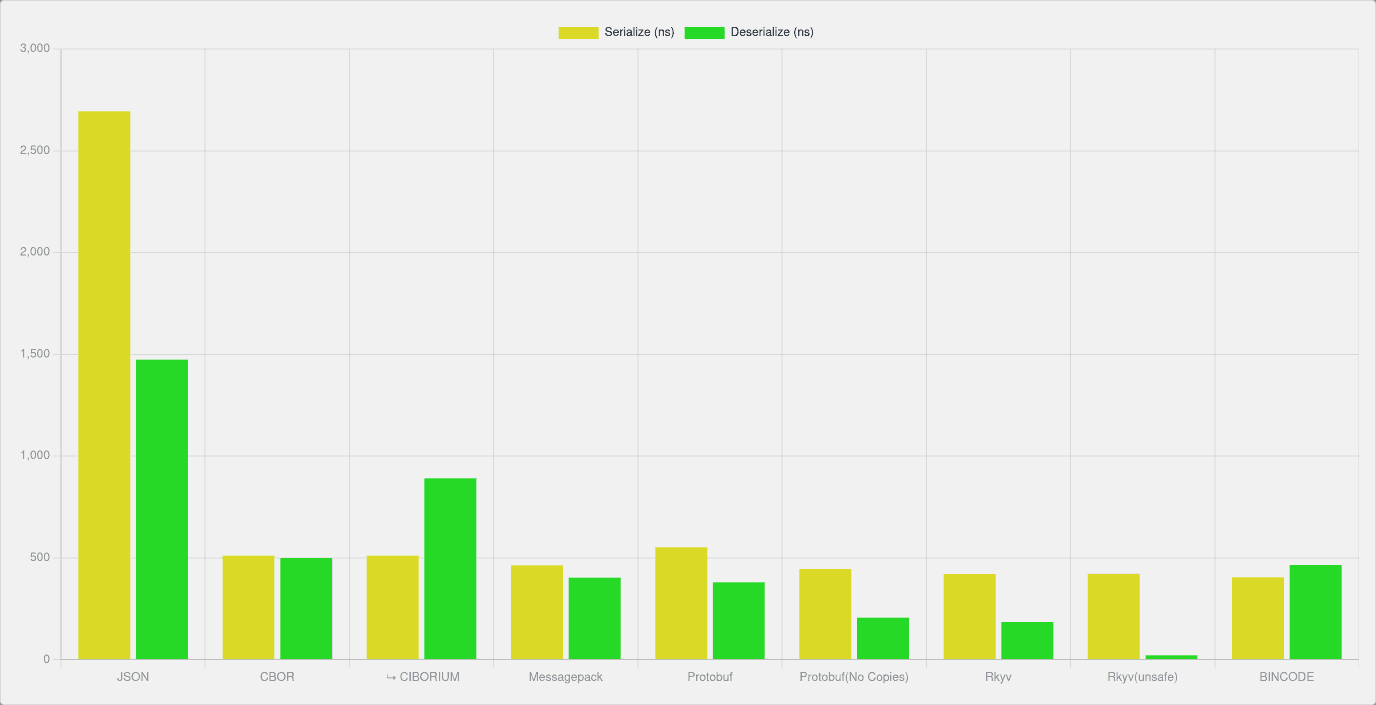Click the green CBOR deserialize bar

306,608
